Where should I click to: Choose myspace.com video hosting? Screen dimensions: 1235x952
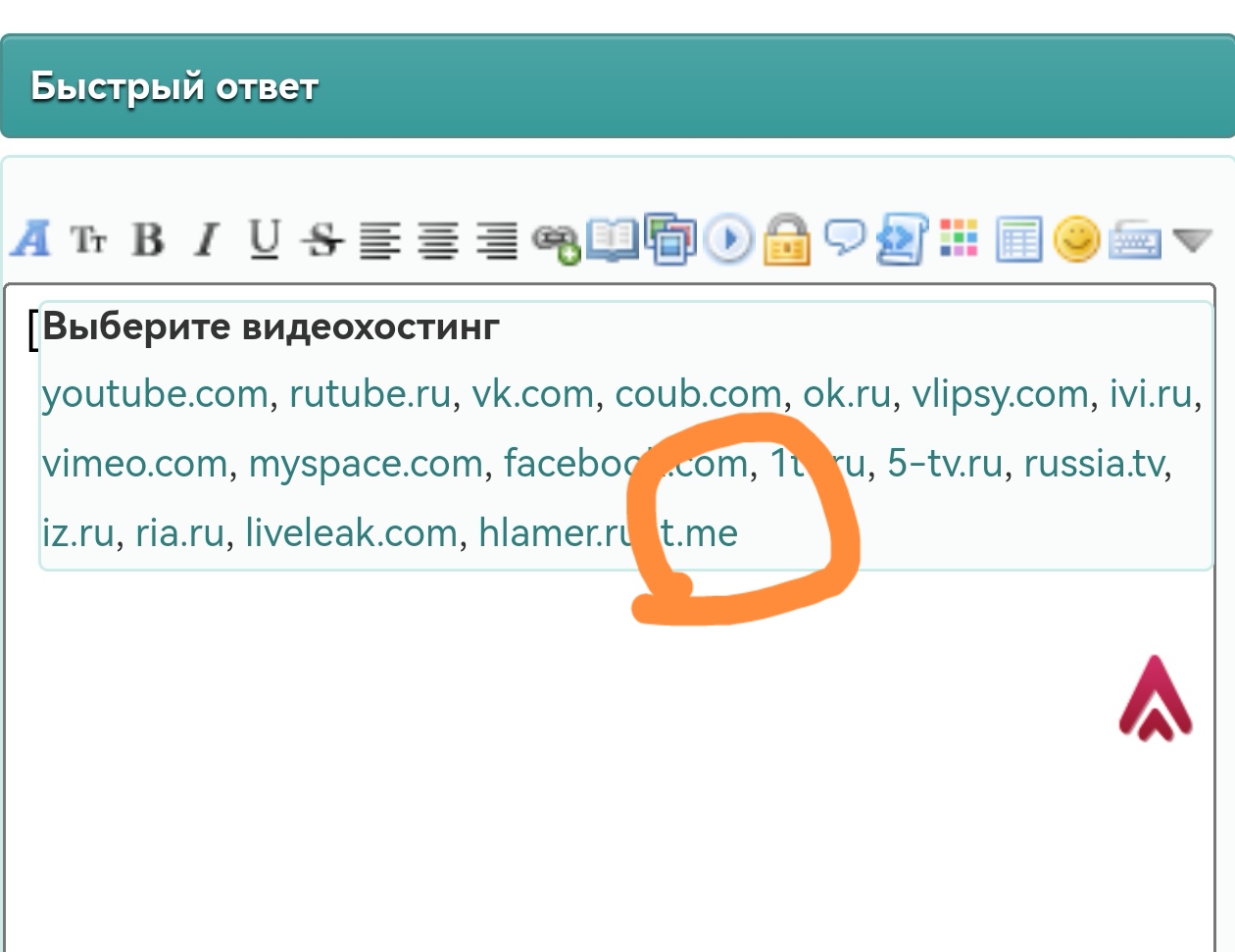366,464
